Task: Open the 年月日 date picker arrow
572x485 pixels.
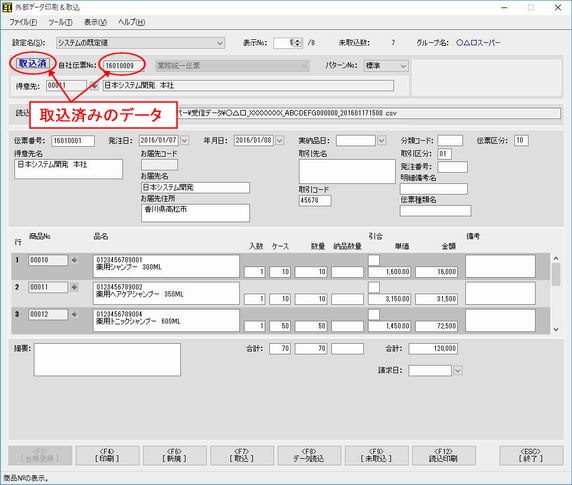Action: coord(279,140)
